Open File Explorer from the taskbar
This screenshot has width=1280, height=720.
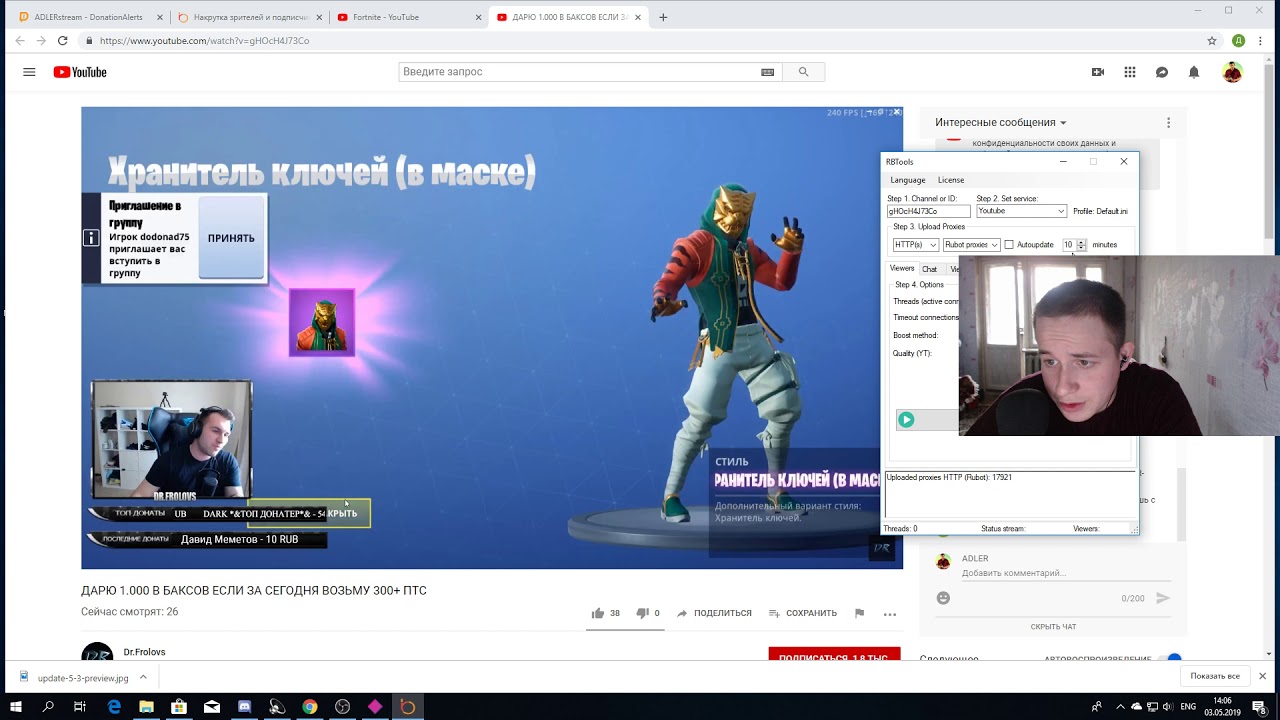(x=147, y=706)
